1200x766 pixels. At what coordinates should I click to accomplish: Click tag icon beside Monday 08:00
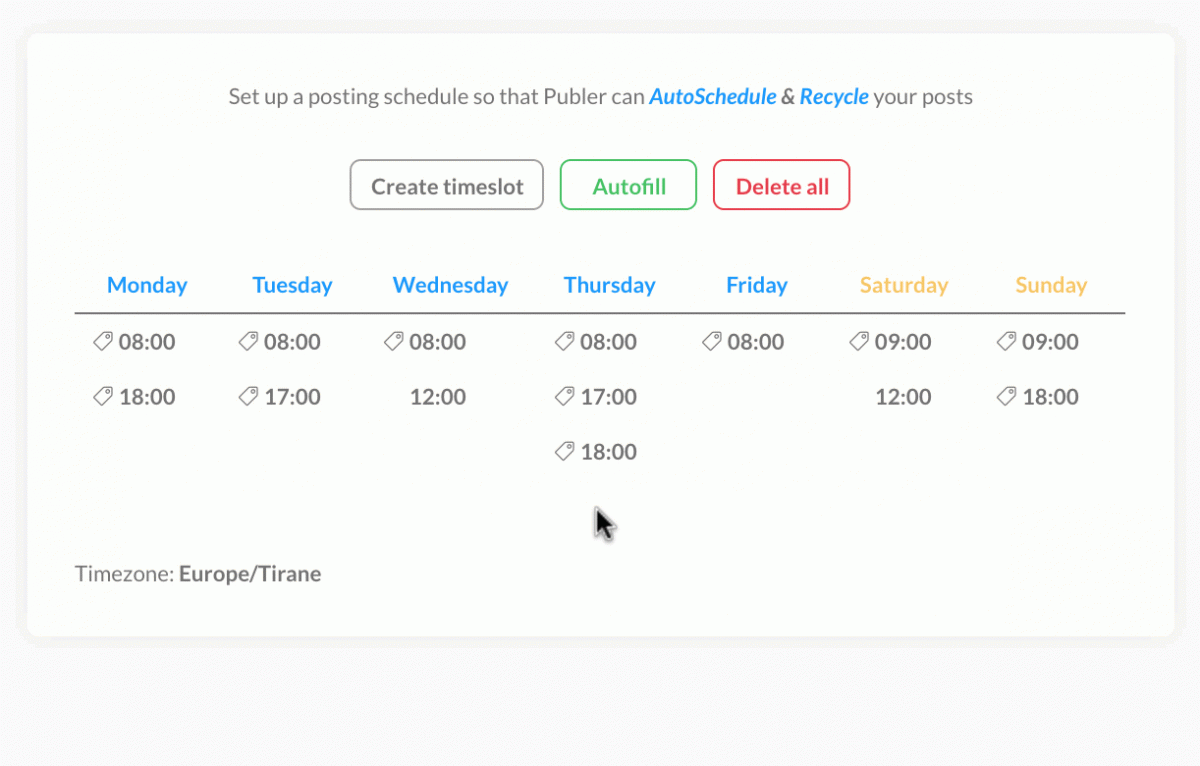(102, 342)
